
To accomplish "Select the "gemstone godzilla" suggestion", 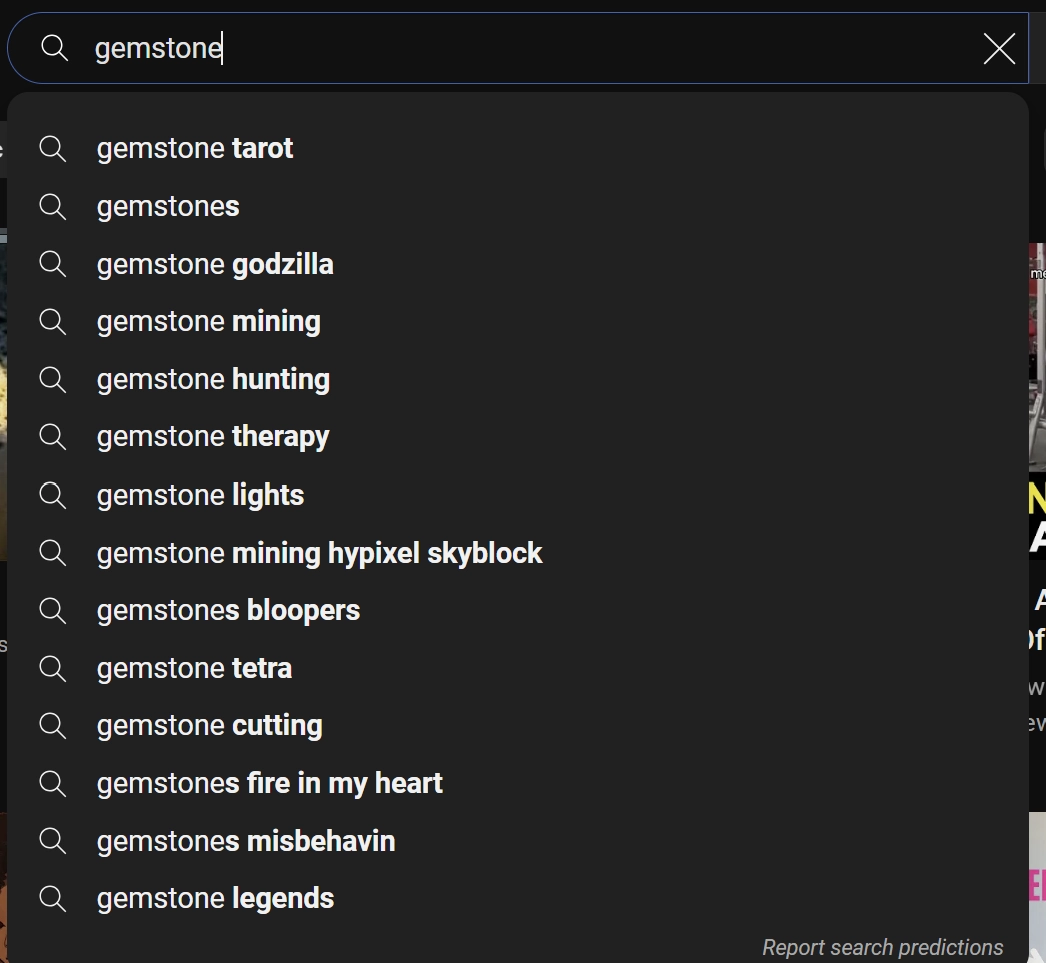I will coord(215,263).
